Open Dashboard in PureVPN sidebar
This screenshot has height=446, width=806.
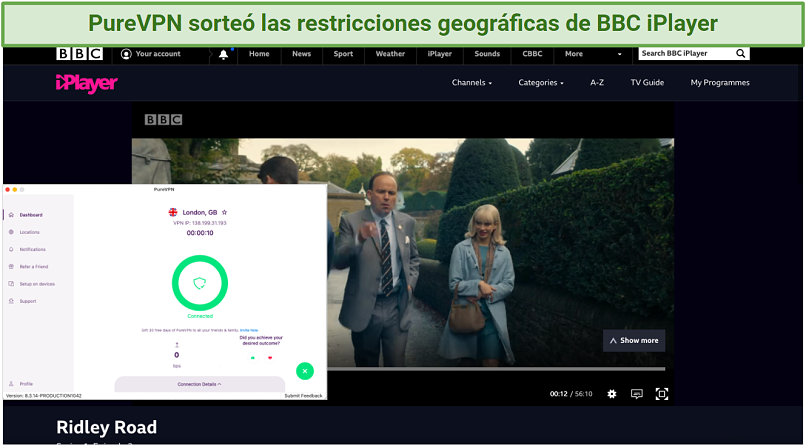point(31,215)
